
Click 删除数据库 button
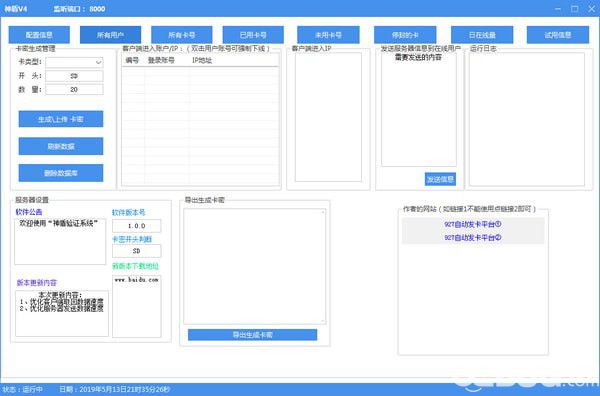pos(61,173)
